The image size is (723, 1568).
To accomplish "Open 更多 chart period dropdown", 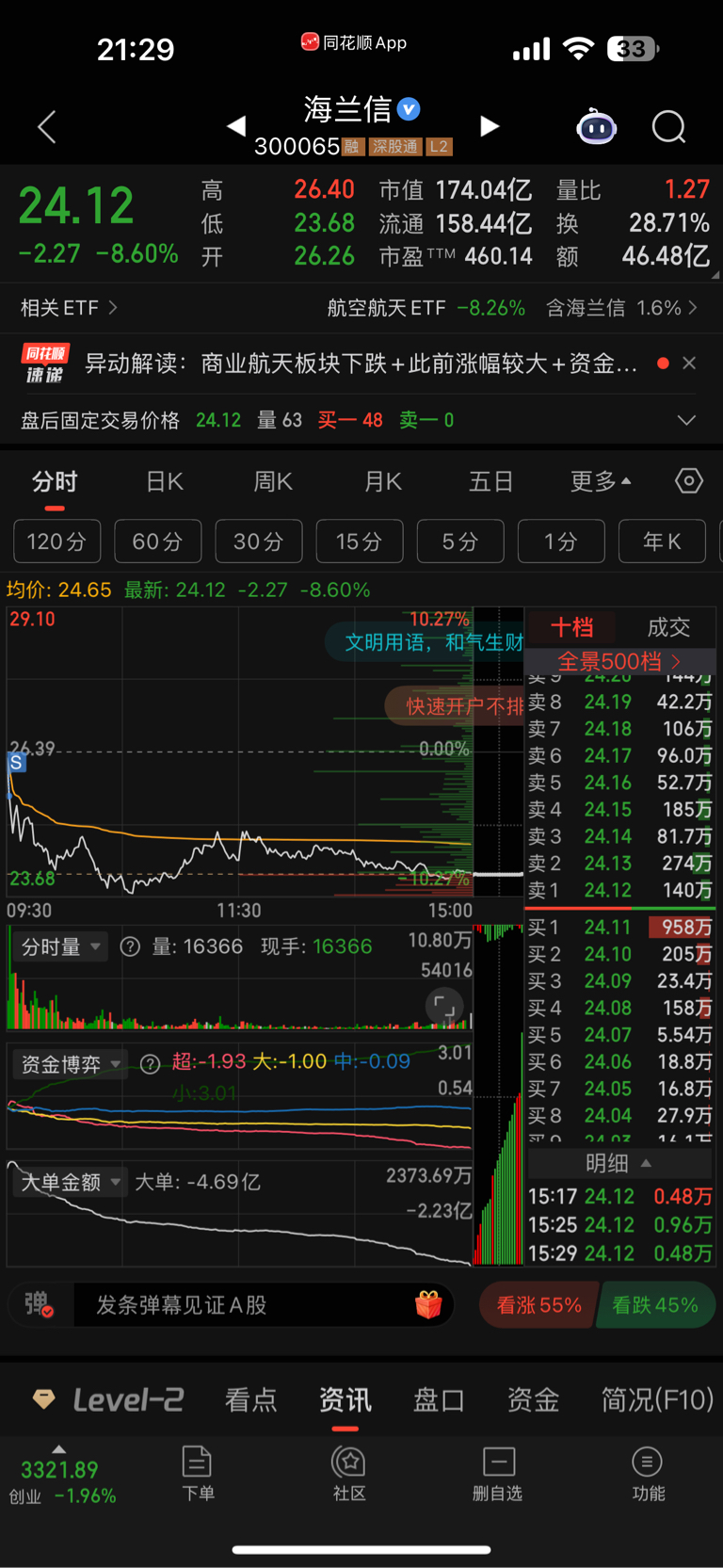I will coord(601,481).
